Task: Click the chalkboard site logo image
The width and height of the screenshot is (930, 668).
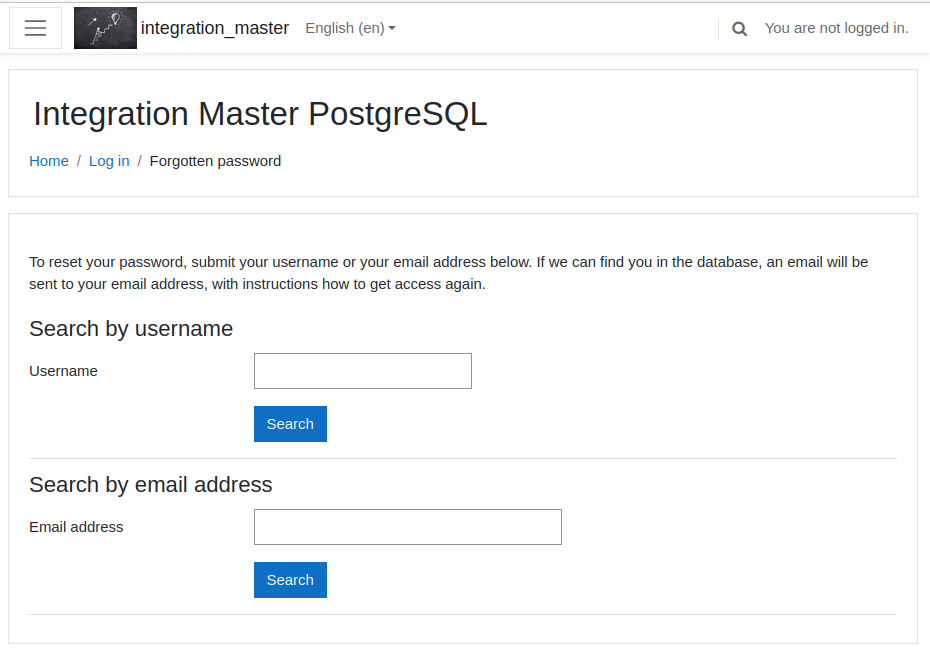Action: coord(106,28)
